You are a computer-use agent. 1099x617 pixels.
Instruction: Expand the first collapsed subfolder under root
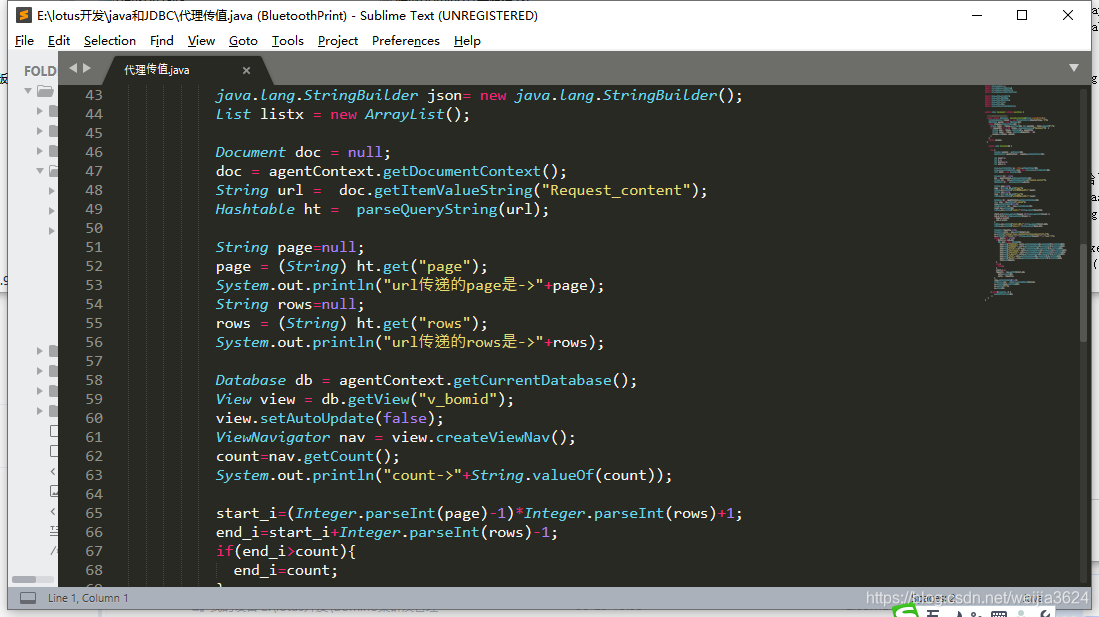click(x=40, y=111)
